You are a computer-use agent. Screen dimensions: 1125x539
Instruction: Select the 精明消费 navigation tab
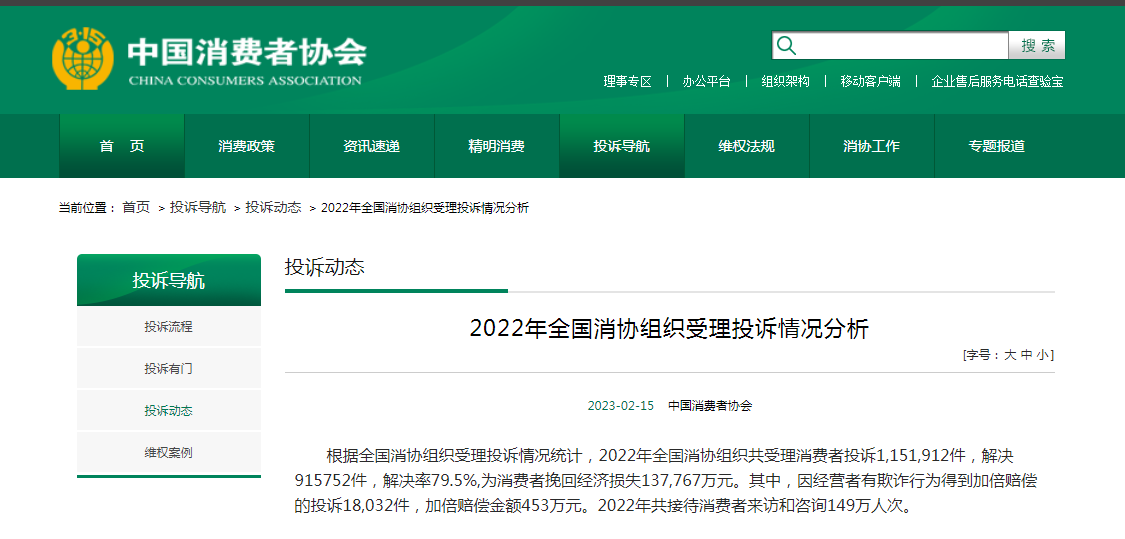click(x=496, y=146)
